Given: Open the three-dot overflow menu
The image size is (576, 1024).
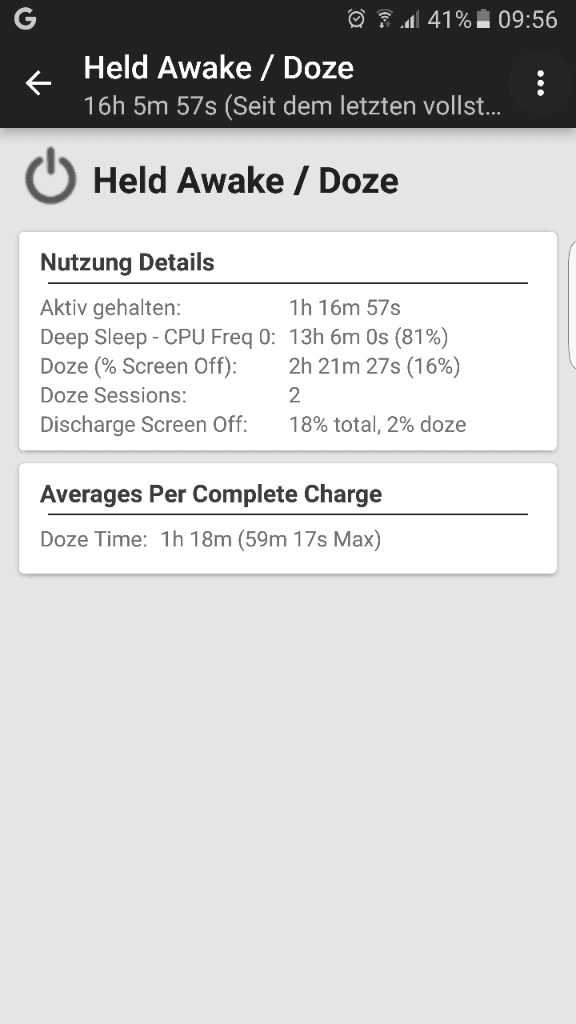Looking at the screenshot, I should point(540,84).
